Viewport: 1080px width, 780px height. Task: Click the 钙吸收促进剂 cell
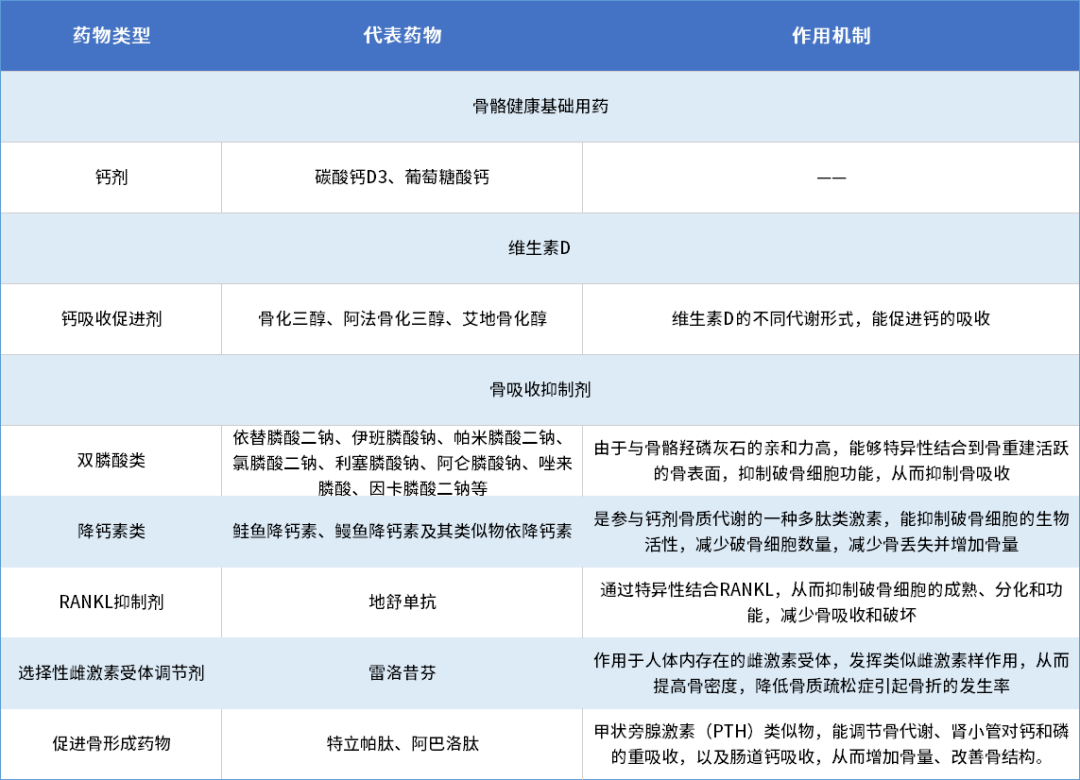click(x=111, y=319)
